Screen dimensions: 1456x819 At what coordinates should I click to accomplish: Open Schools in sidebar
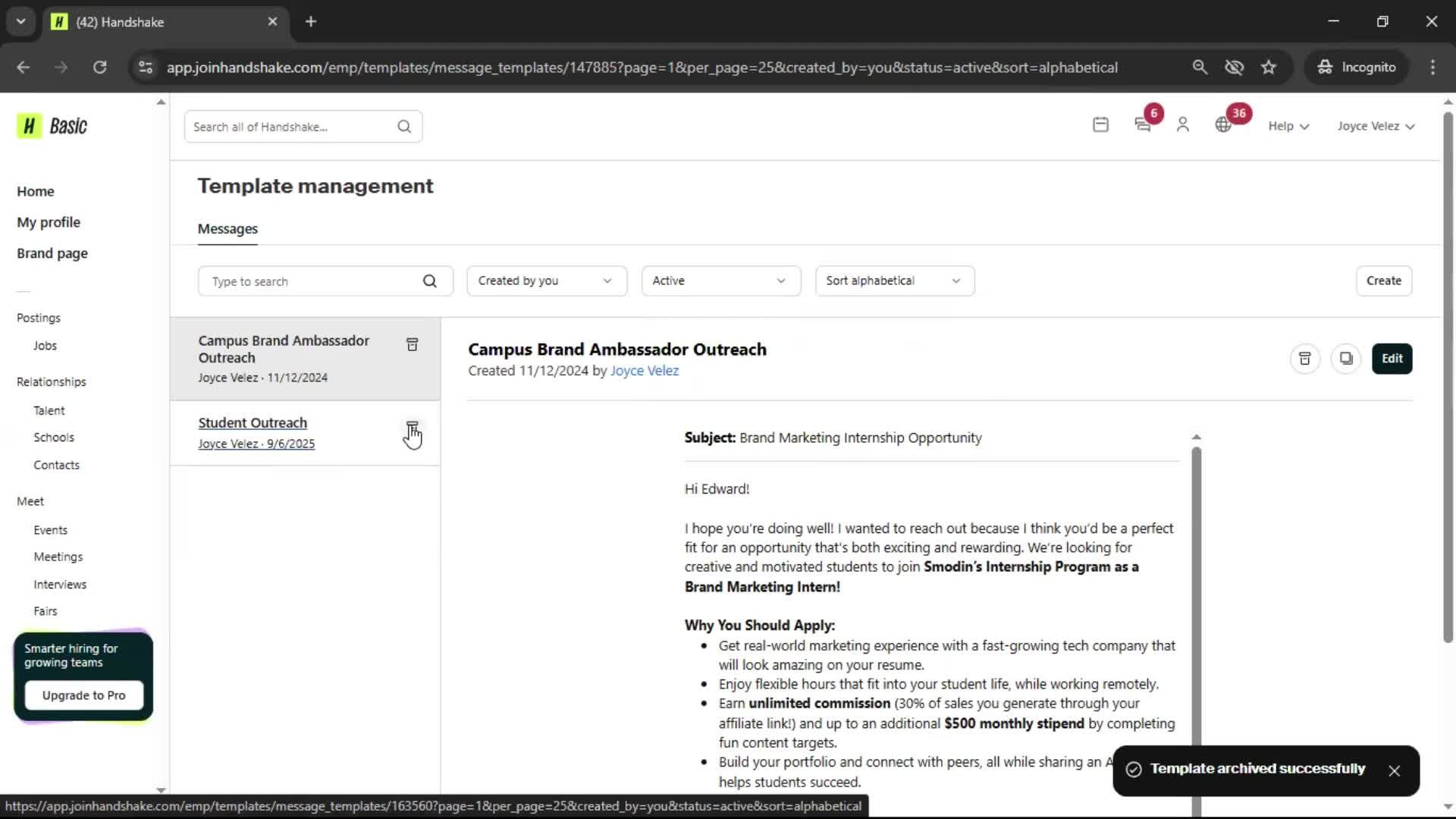pos(54,438)
